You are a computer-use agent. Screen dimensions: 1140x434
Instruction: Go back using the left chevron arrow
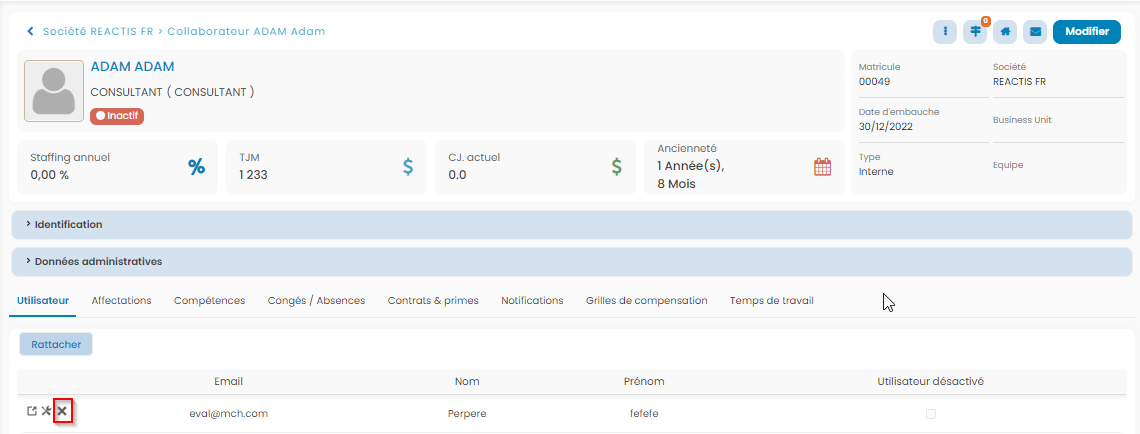click(x=31, y=32)
